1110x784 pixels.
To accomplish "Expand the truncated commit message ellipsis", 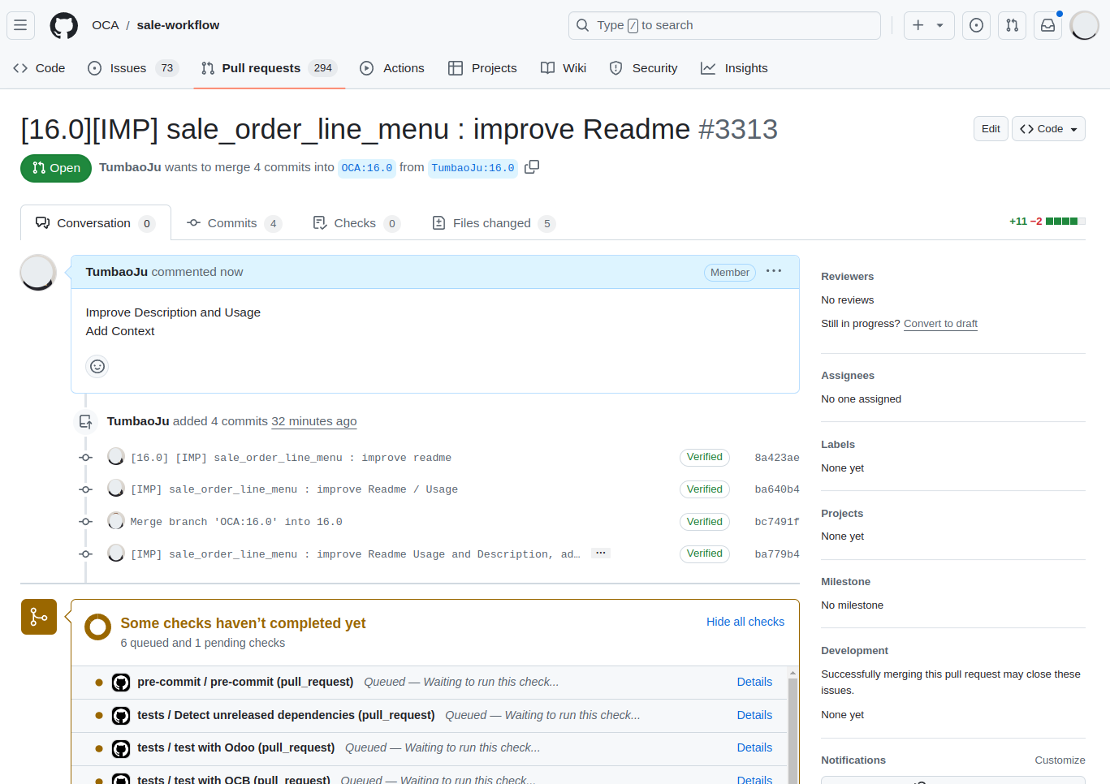I will tap(600, 553).
